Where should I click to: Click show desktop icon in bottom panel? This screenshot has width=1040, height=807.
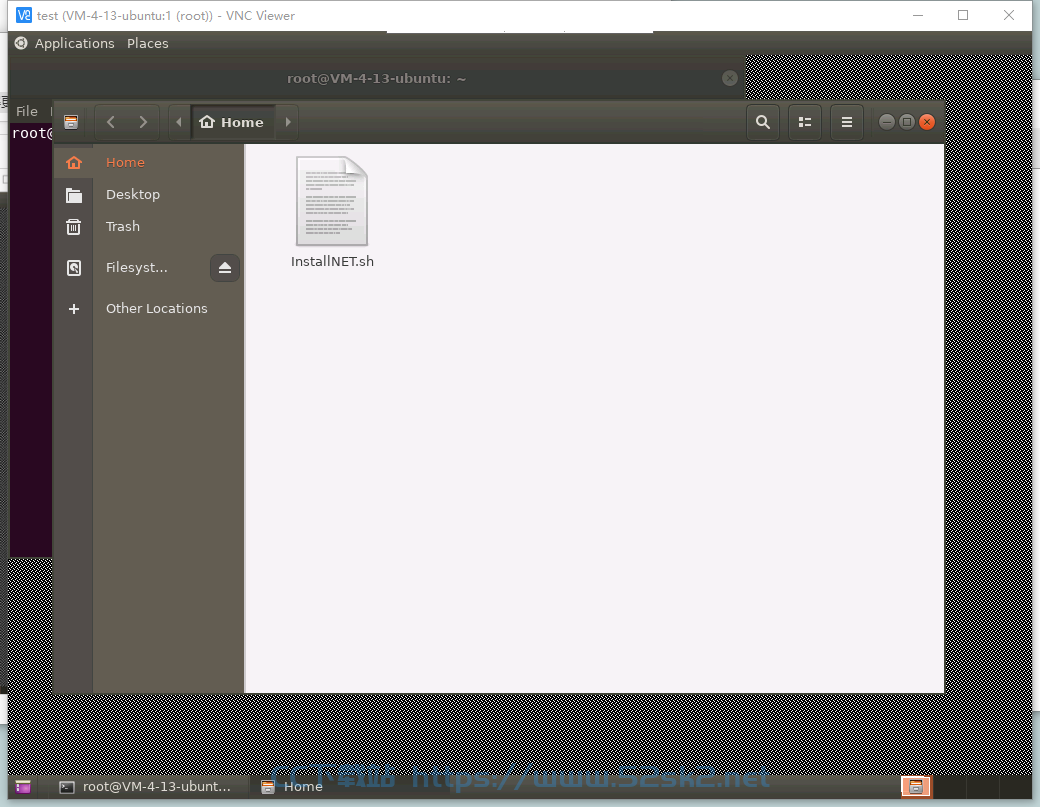click(x=23, y=787)
